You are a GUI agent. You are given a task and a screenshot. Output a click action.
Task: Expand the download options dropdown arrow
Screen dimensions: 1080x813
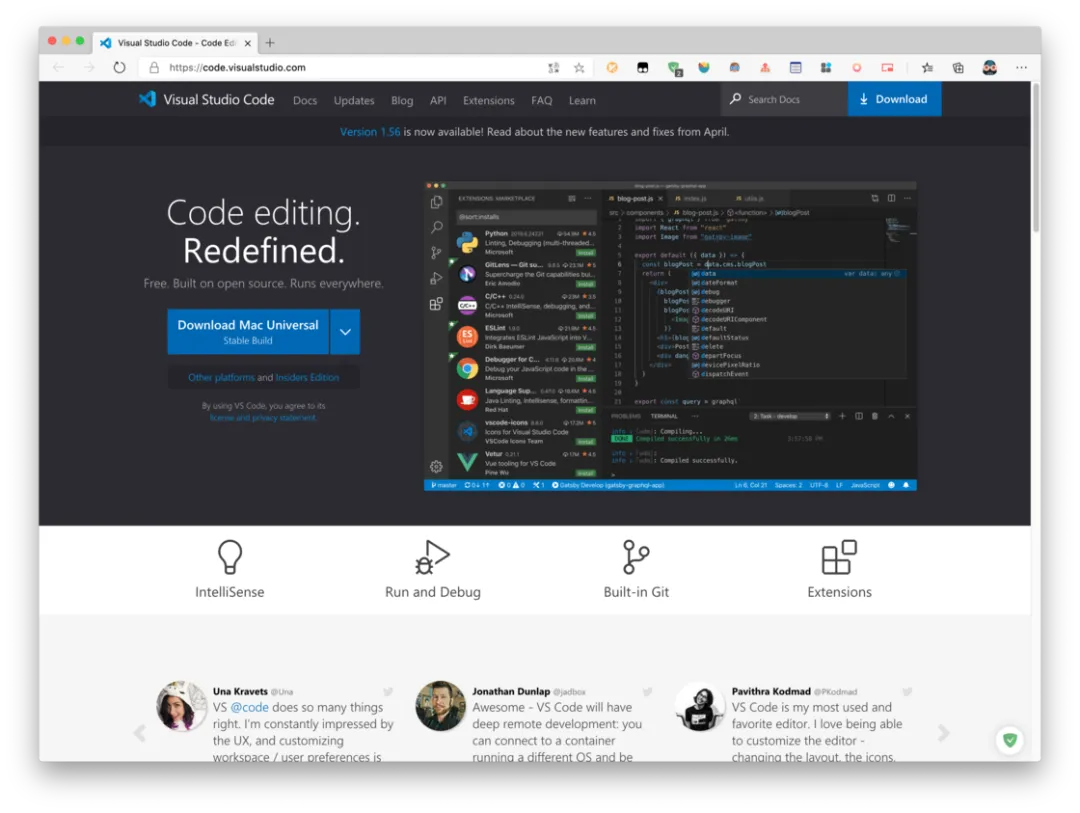[345, 331]
